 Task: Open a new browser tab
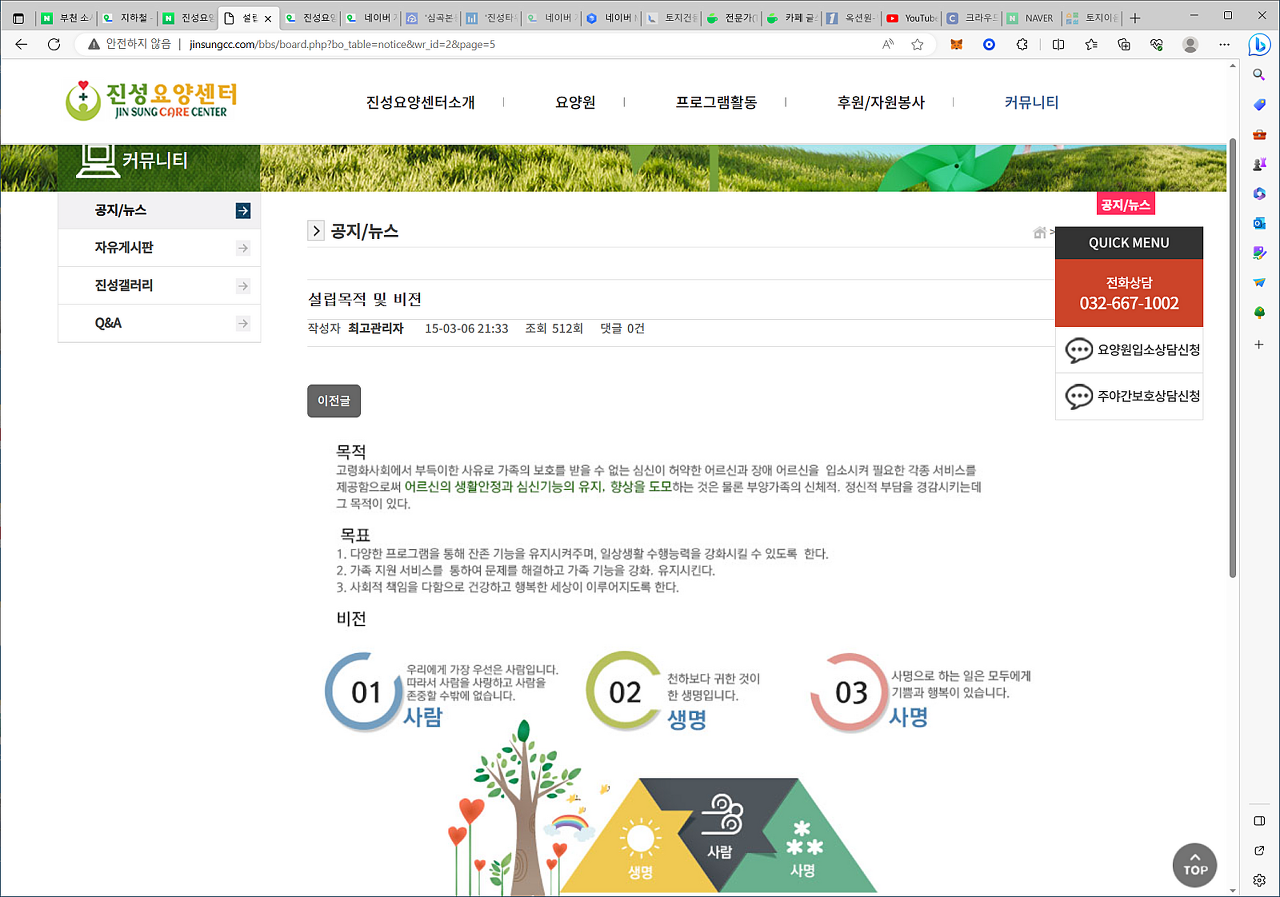1134,17
